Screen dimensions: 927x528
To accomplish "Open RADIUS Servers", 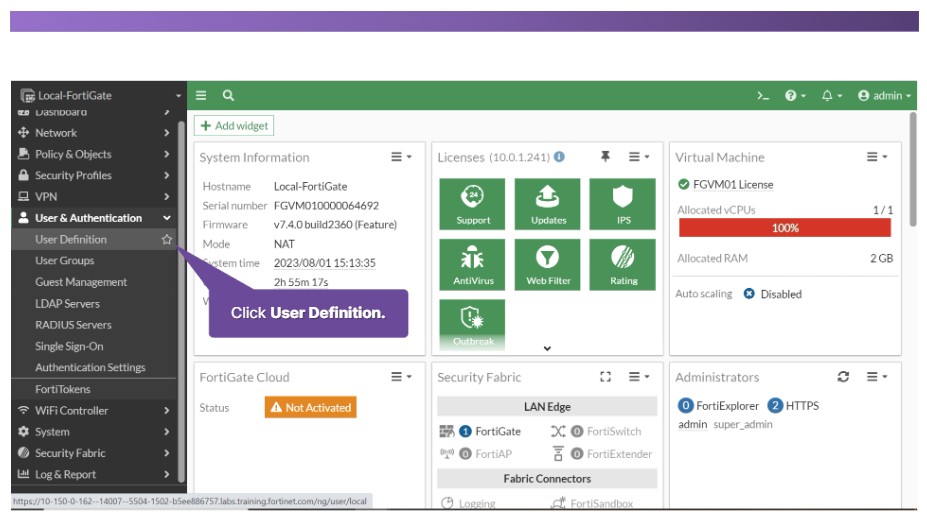I will (x=73, y=325).
